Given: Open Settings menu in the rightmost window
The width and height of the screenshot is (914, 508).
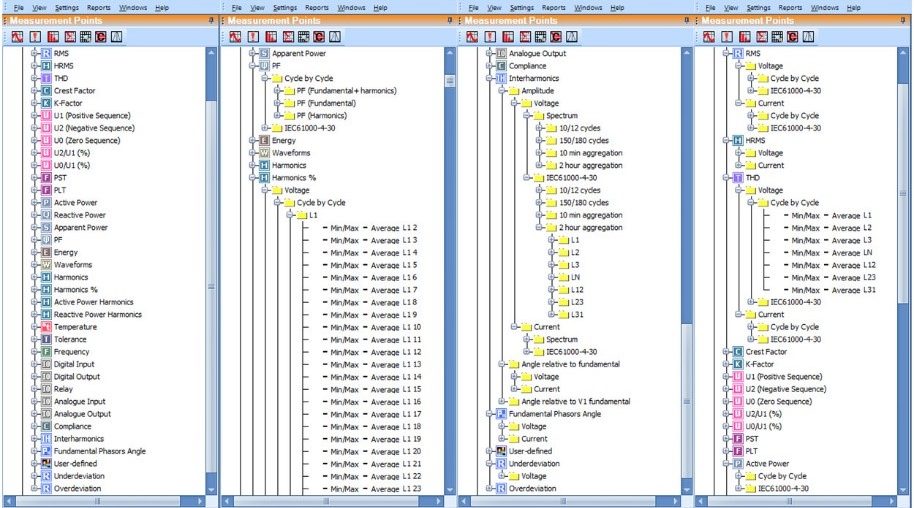Looking at the screenshot, I should pyautogui.click(x=767, y=7).
